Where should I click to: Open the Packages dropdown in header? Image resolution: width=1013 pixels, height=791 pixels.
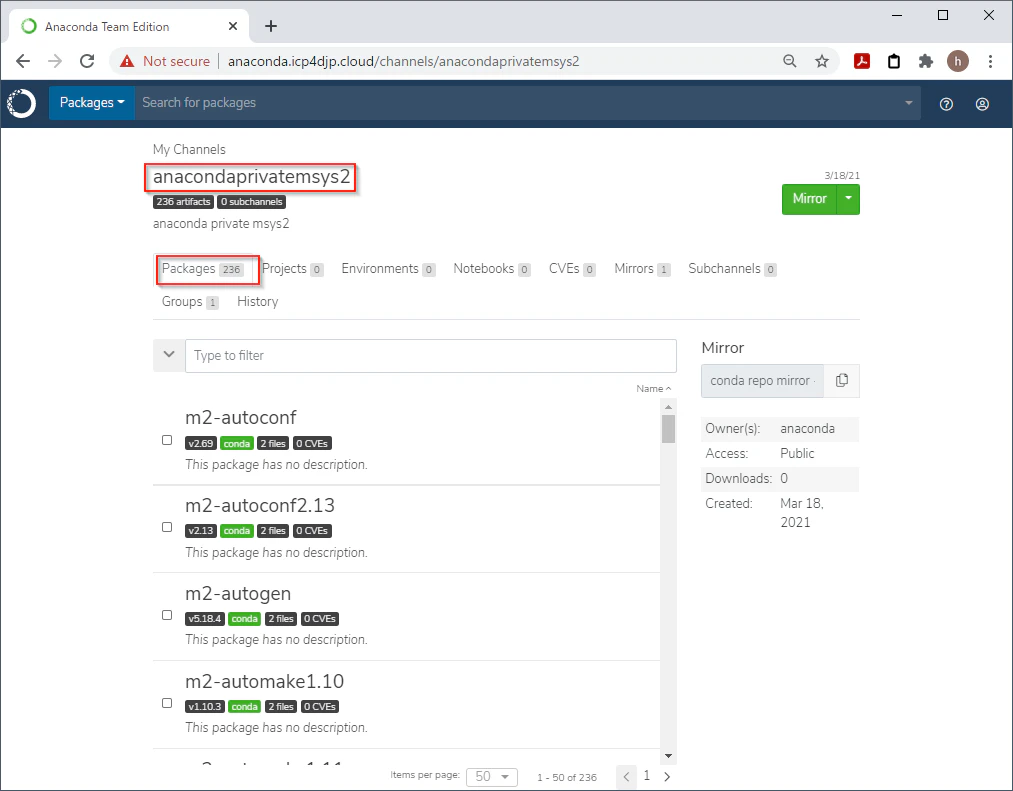pyautogui.click(x=92, y=103)
